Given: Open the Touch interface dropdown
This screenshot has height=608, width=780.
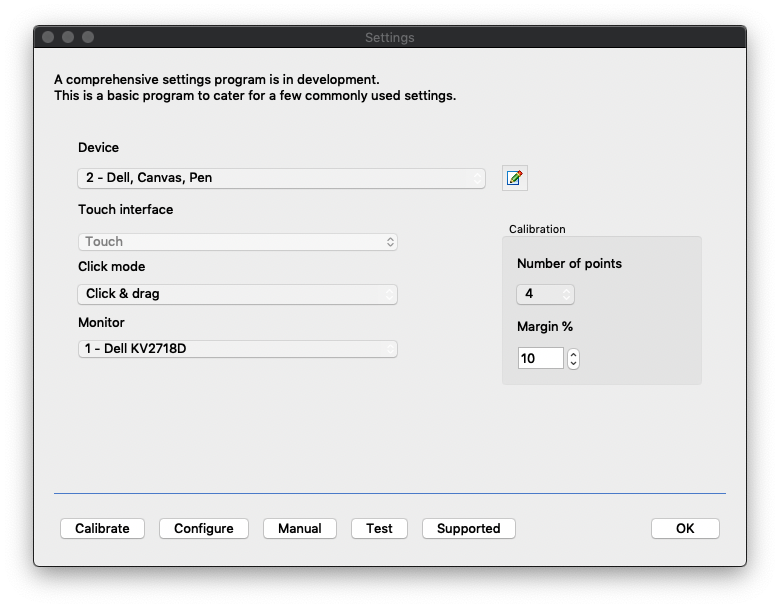Looking at the screenshot, I should pos(238,242).
